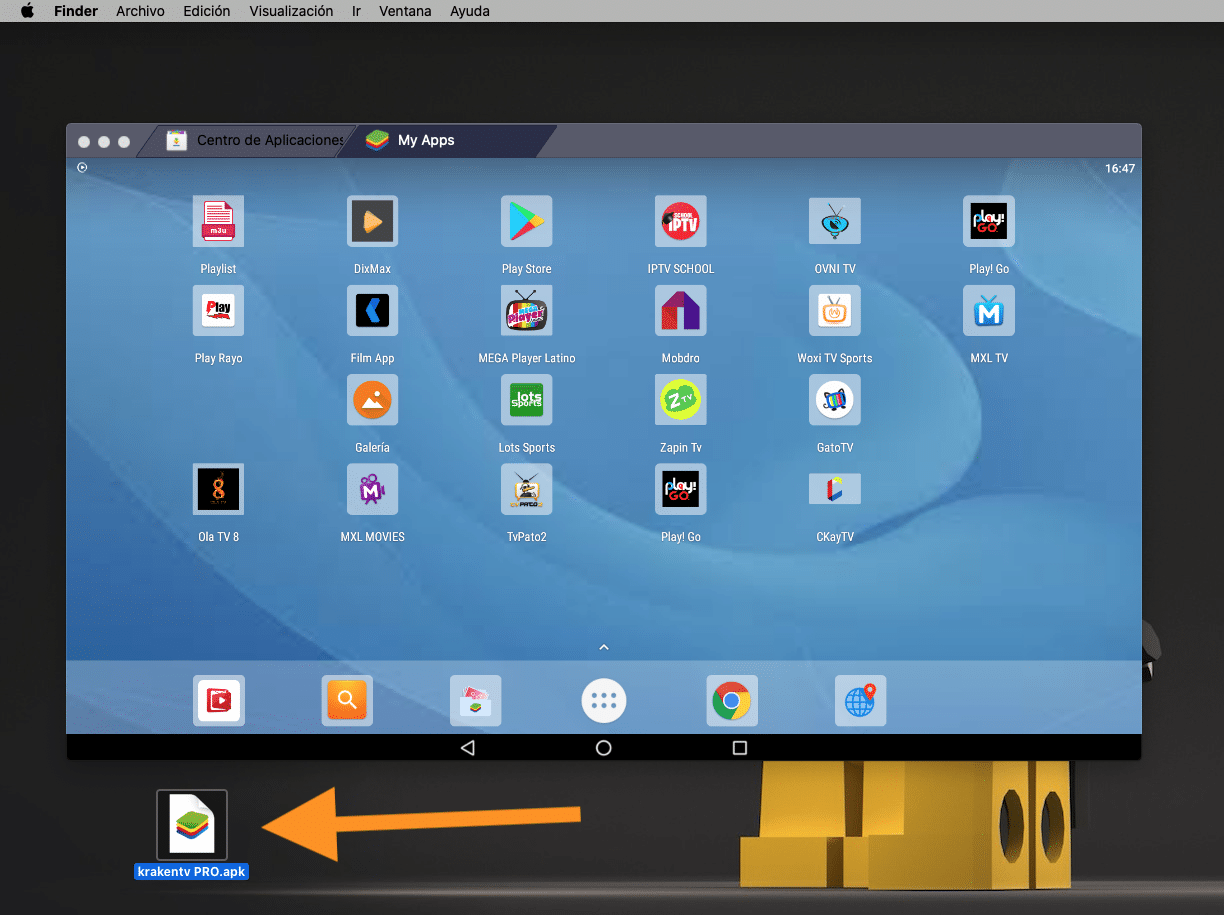Launch Chrome from the dock
This screenshot has width=1224, height=915.
pos(732,700)
